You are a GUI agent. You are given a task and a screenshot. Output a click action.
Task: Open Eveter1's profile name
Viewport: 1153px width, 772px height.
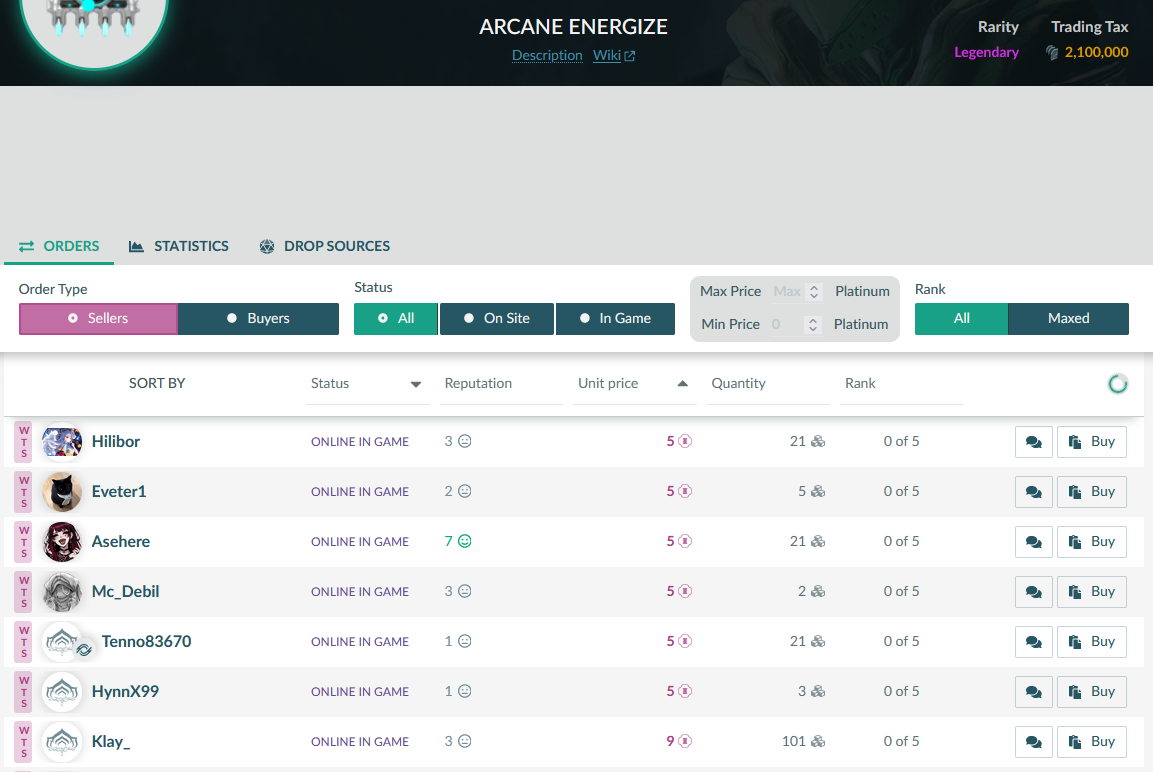pos(119,491)
